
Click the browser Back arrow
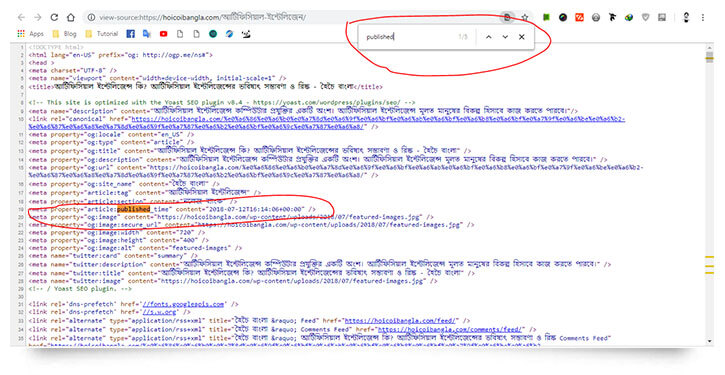(21, 18)
